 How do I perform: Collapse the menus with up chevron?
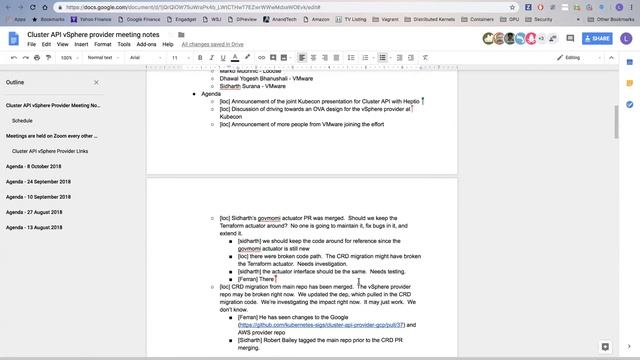coord(611,58)
